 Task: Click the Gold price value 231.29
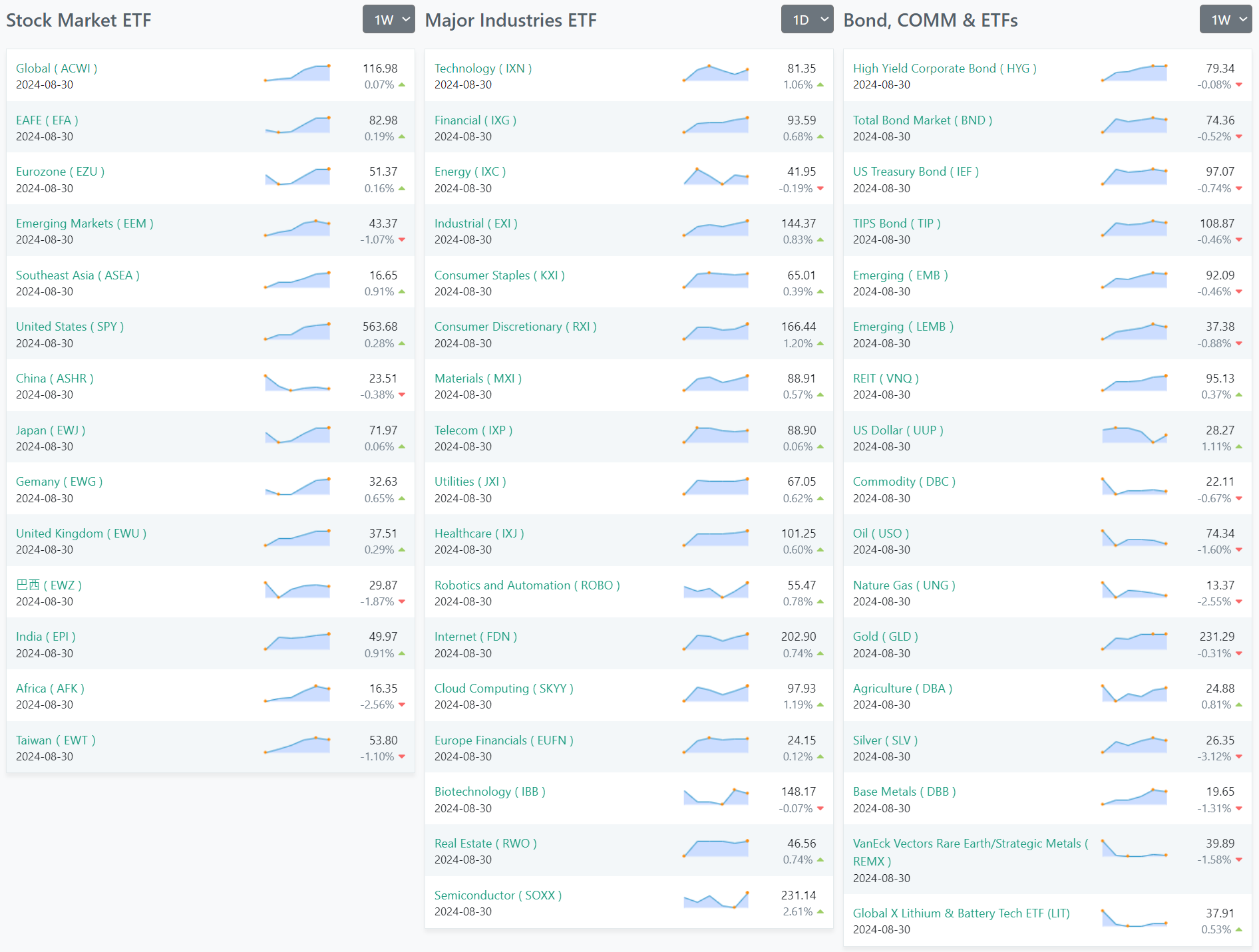1217,637
